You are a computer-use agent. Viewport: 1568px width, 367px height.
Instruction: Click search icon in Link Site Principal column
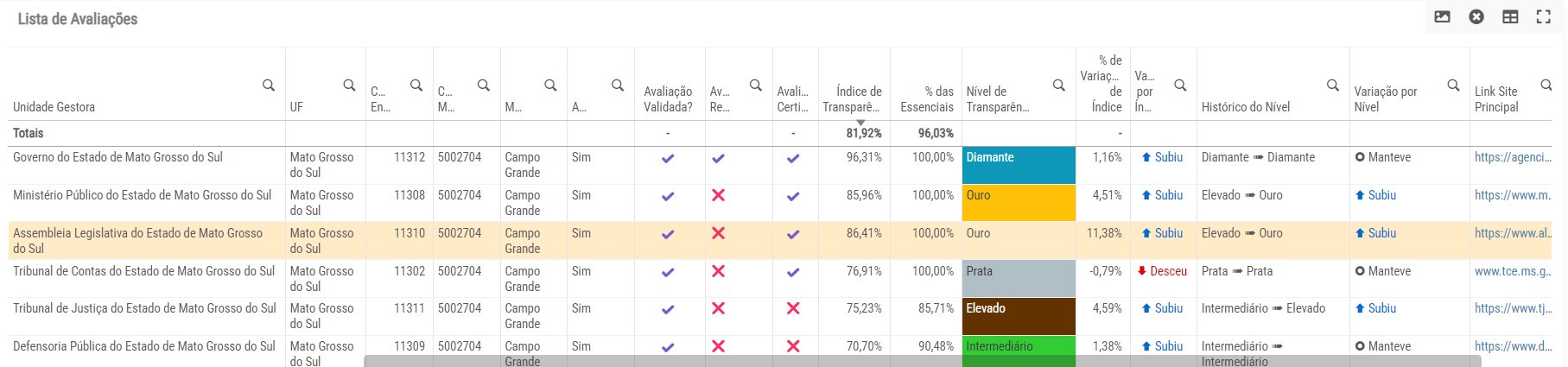(1546, 85)
